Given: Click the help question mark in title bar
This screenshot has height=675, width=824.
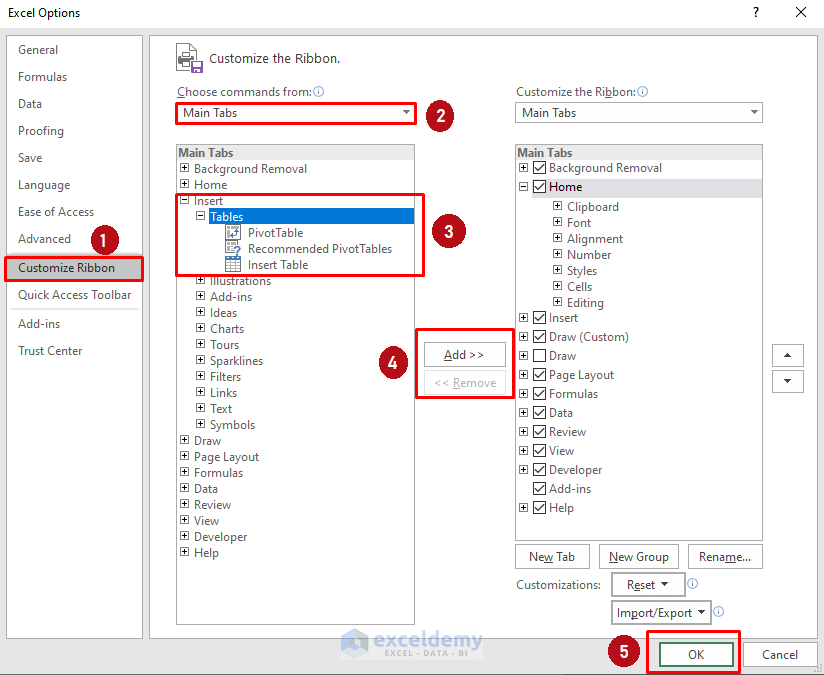Looking at the screenshot, I should point(756,12).
